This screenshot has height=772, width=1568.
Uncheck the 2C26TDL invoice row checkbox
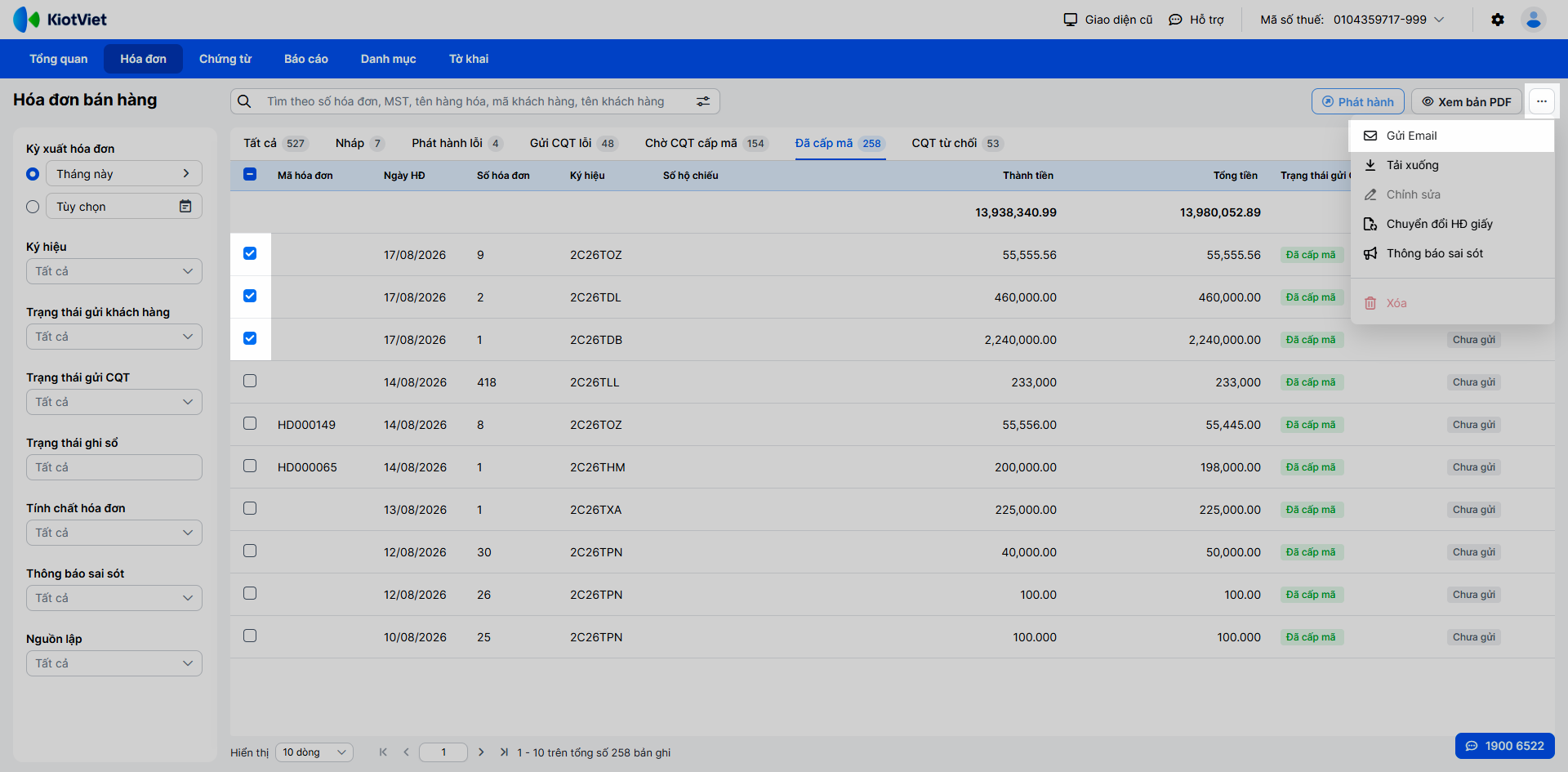tap(250, 296)
